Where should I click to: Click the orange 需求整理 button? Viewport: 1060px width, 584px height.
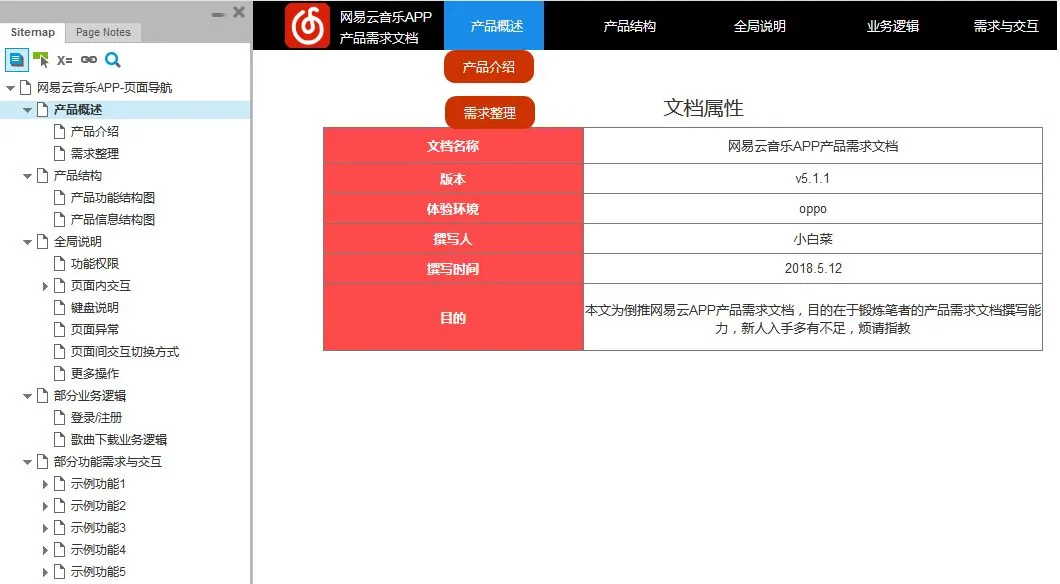[489, 113]
